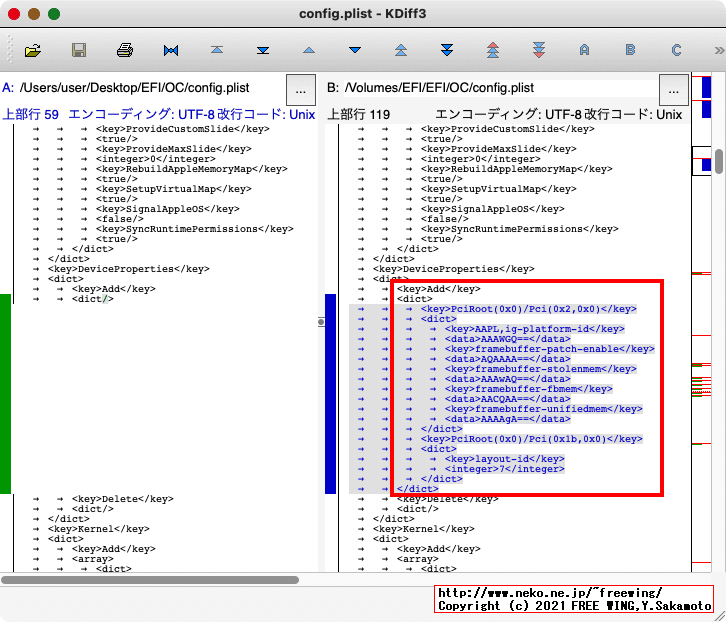Click SetupVirtualMap key in pane A
This screenshot has width=726, height=622.
coord(174,189)
